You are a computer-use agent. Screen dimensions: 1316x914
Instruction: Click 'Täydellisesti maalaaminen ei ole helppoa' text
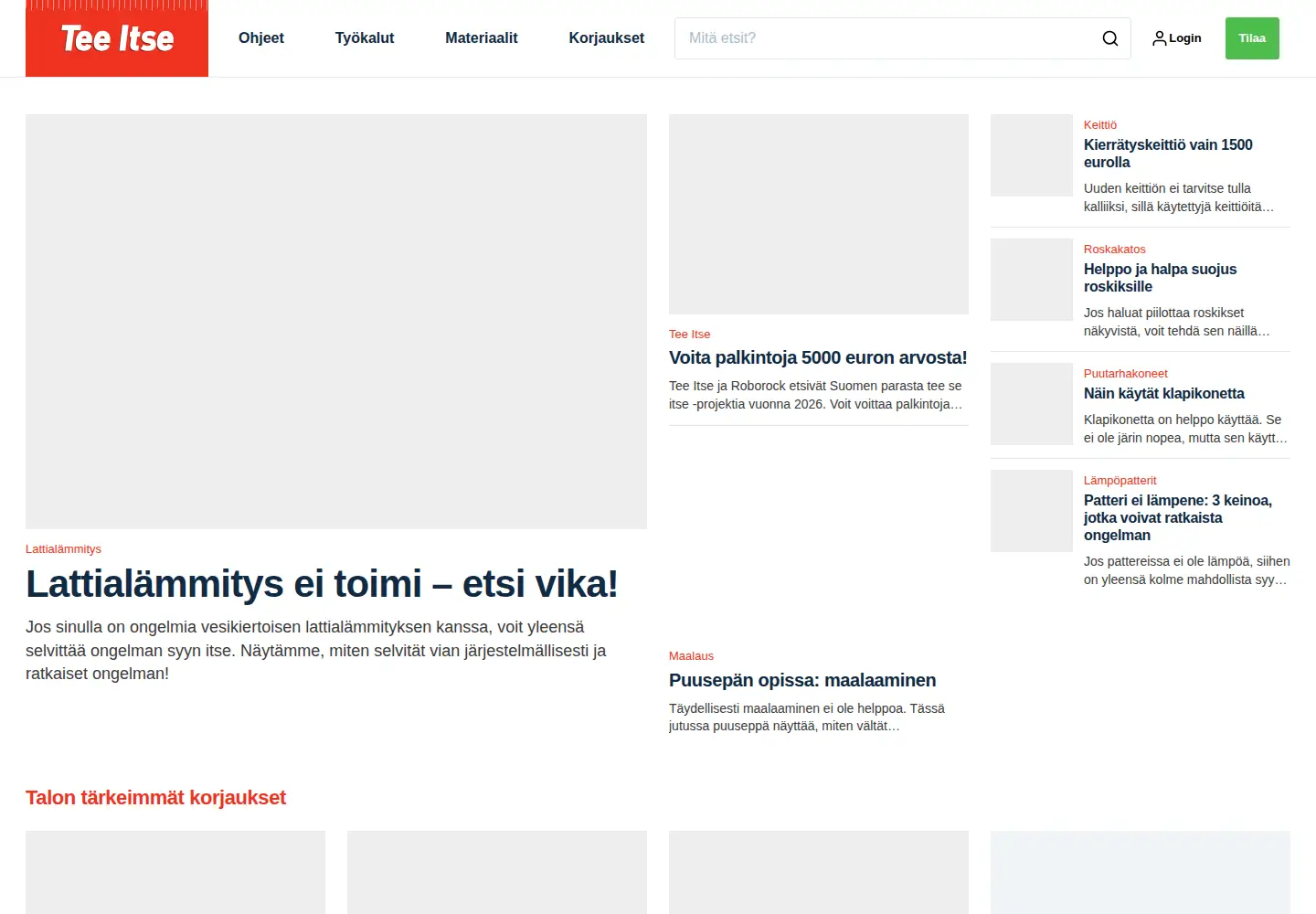807,717
